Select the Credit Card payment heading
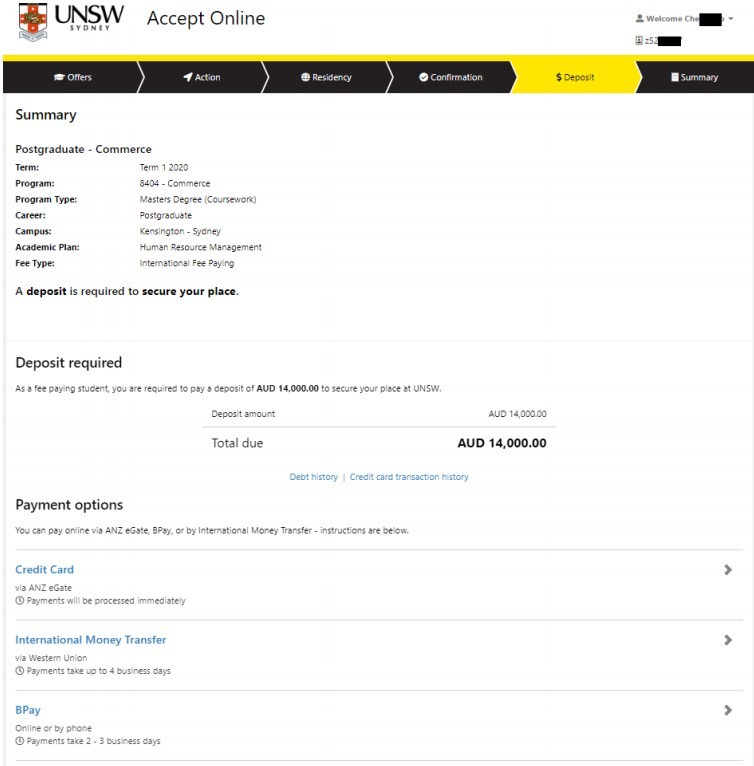 click(44, 570)
